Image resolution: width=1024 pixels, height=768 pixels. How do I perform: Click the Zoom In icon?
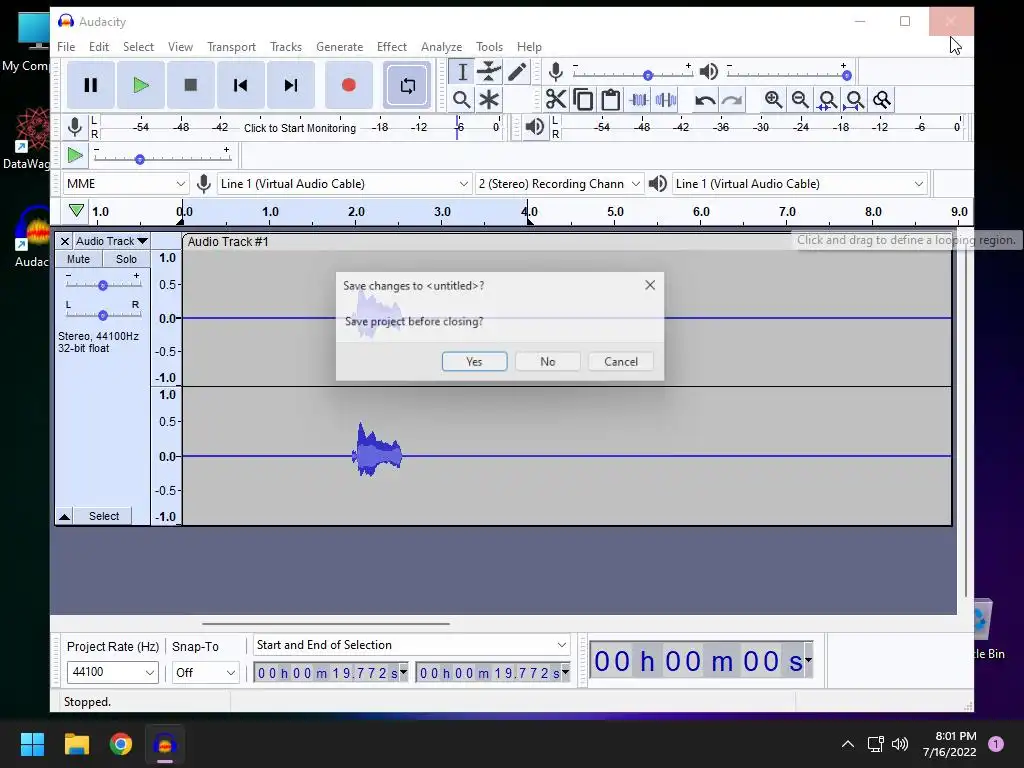[x=773, y=100]
